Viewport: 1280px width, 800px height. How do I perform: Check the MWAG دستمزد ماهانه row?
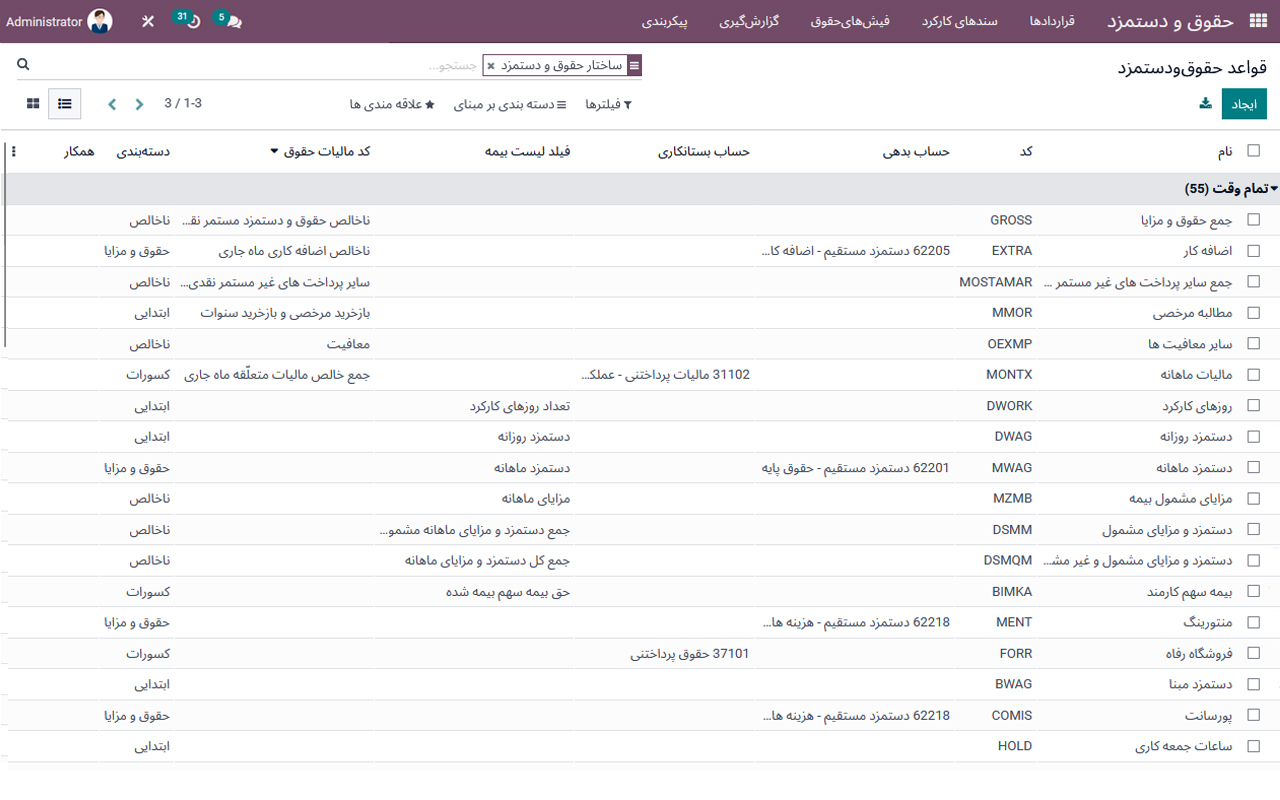click(x=1253, y=467)
